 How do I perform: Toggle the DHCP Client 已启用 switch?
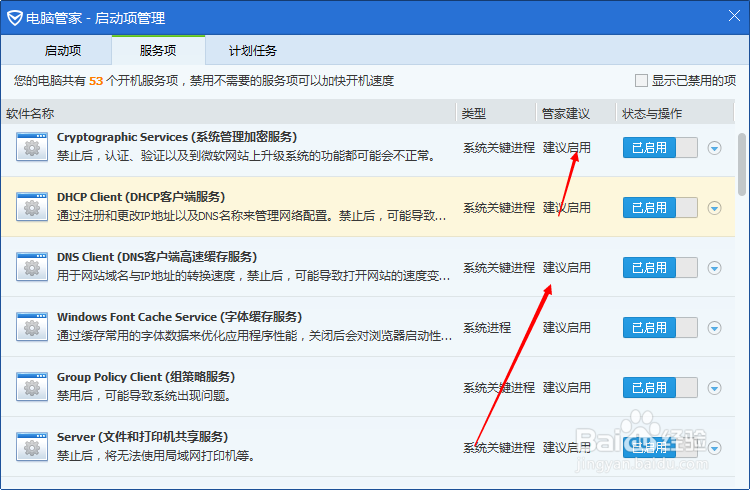660,208
